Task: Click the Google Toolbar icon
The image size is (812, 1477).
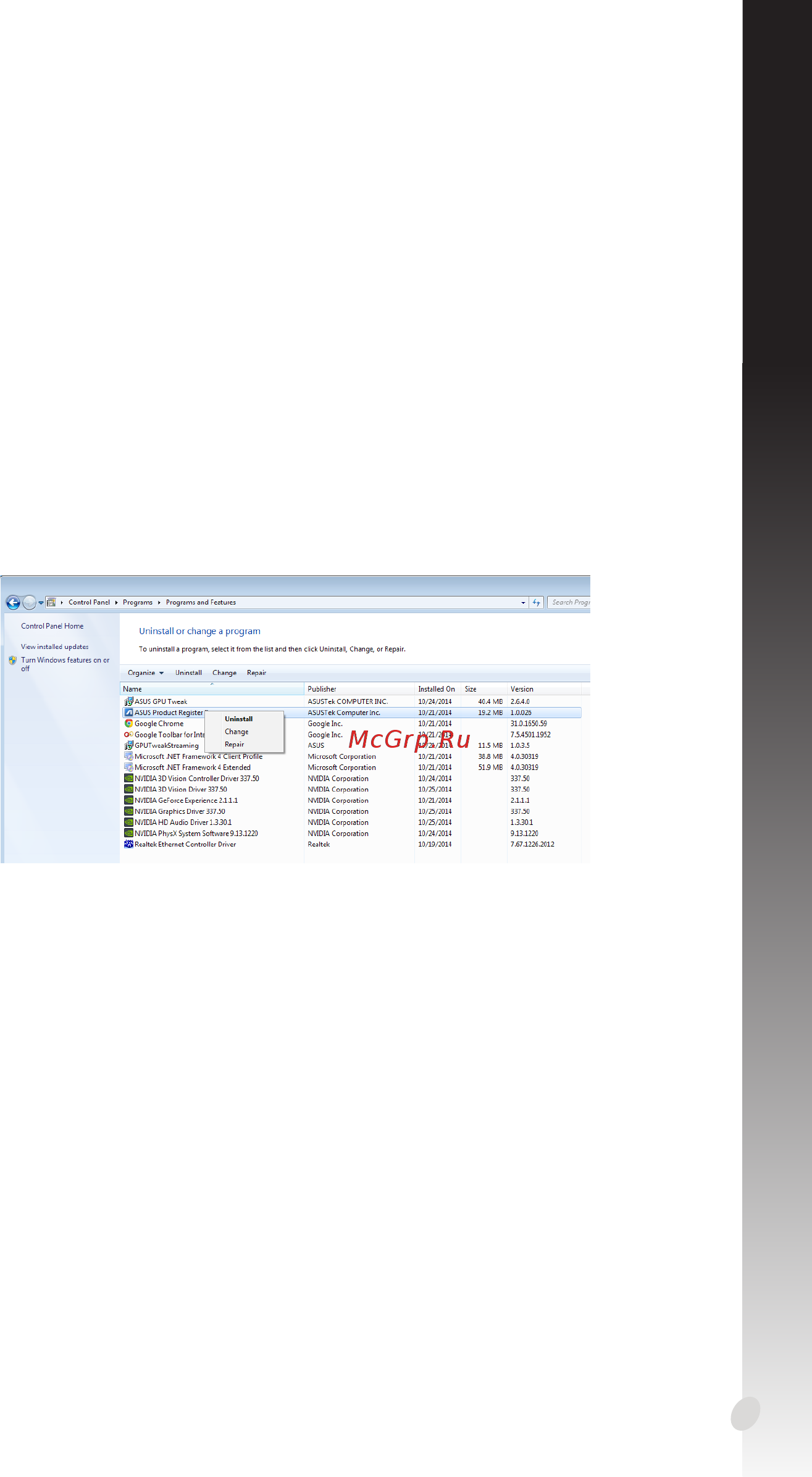Action: 128,735
